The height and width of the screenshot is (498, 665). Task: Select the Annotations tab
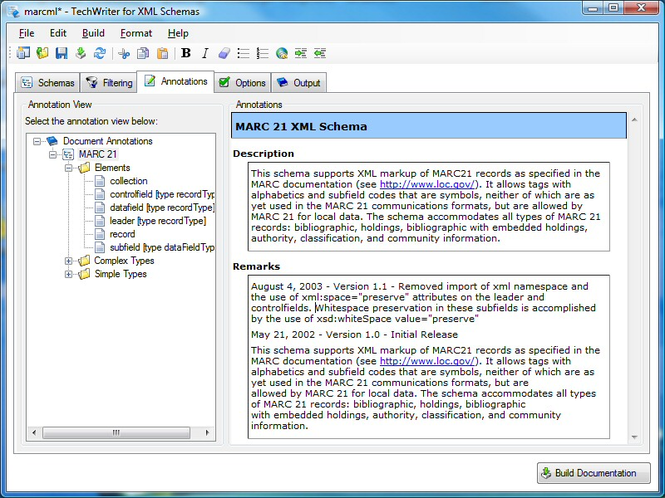coord(176,81)
